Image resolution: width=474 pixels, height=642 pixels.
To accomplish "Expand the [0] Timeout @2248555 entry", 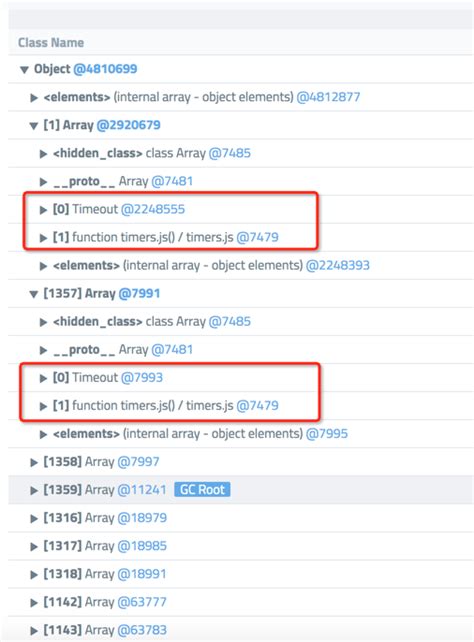I will (x=43, y=210).
